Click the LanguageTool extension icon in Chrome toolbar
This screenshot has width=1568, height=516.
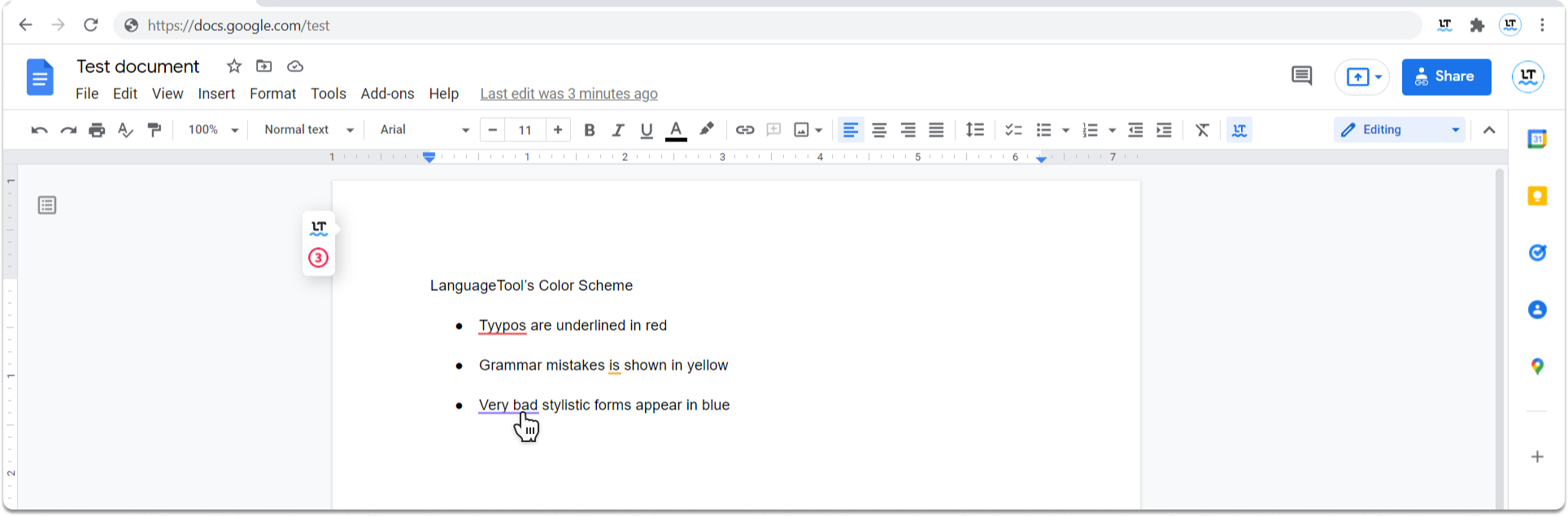1444,25
